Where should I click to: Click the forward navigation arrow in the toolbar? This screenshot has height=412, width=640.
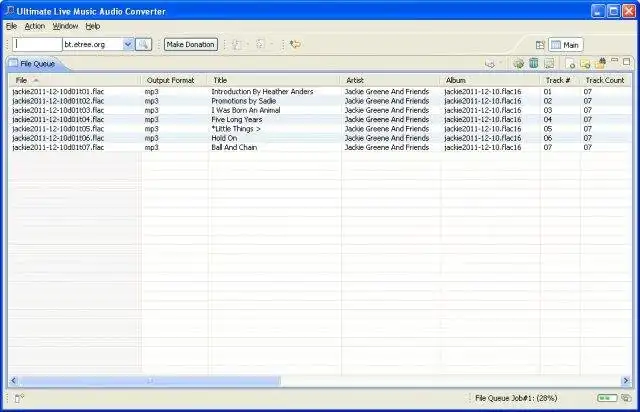260,44
